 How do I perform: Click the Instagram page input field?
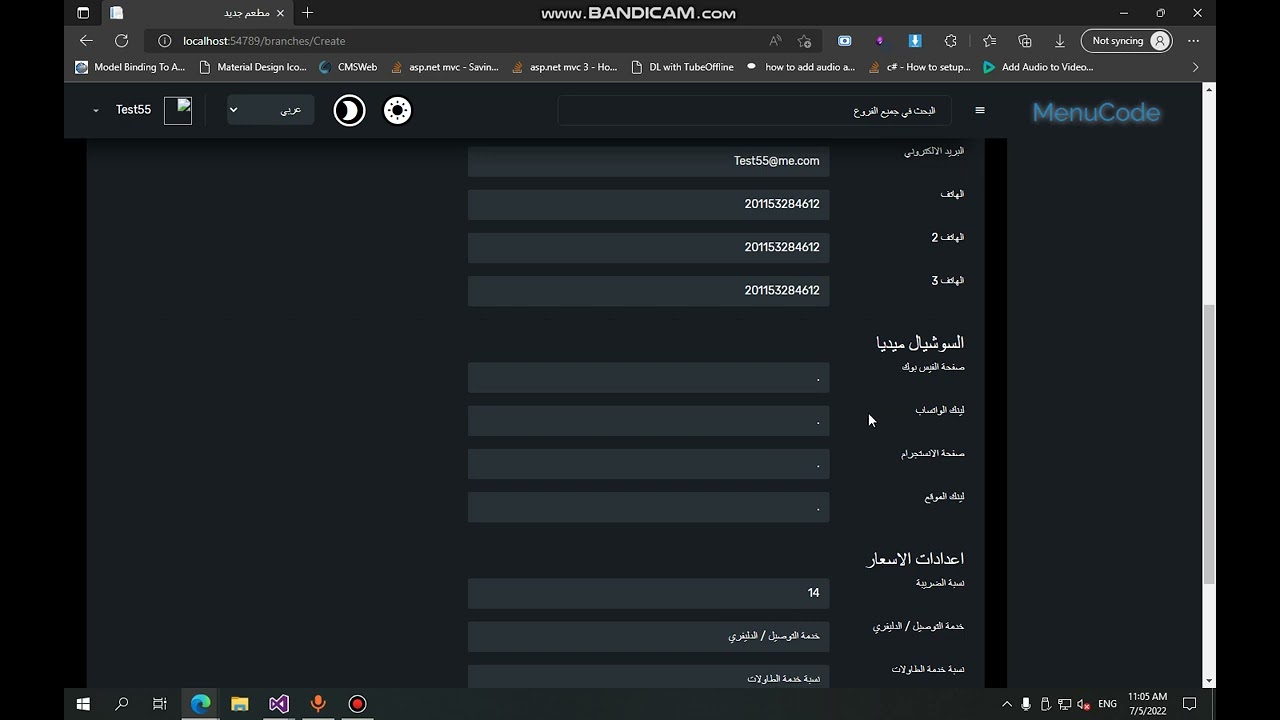648,463
